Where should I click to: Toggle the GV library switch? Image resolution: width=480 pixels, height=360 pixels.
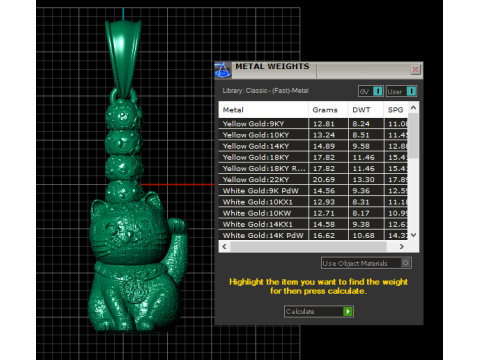(x=371, y=91)
